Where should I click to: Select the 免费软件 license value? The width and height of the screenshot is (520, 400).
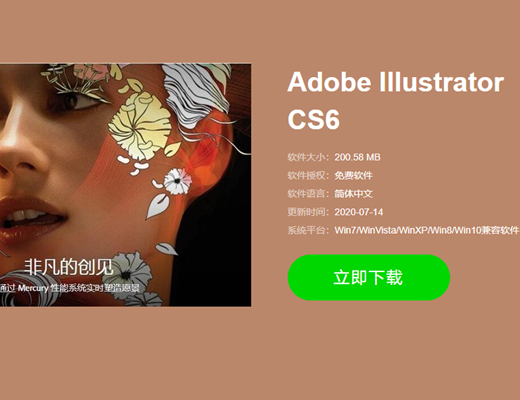coord(354,175)
